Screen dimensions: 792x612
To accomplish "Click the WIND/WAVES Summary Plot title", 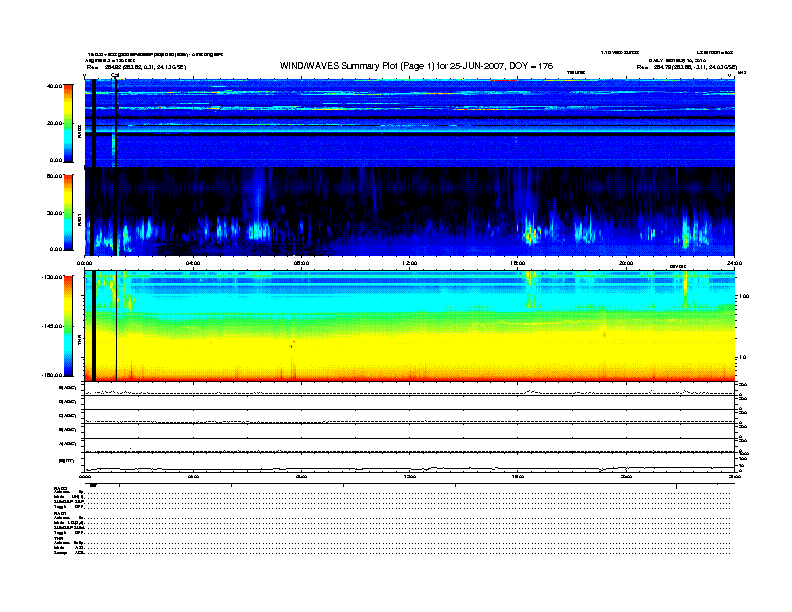I will [416, 66].
